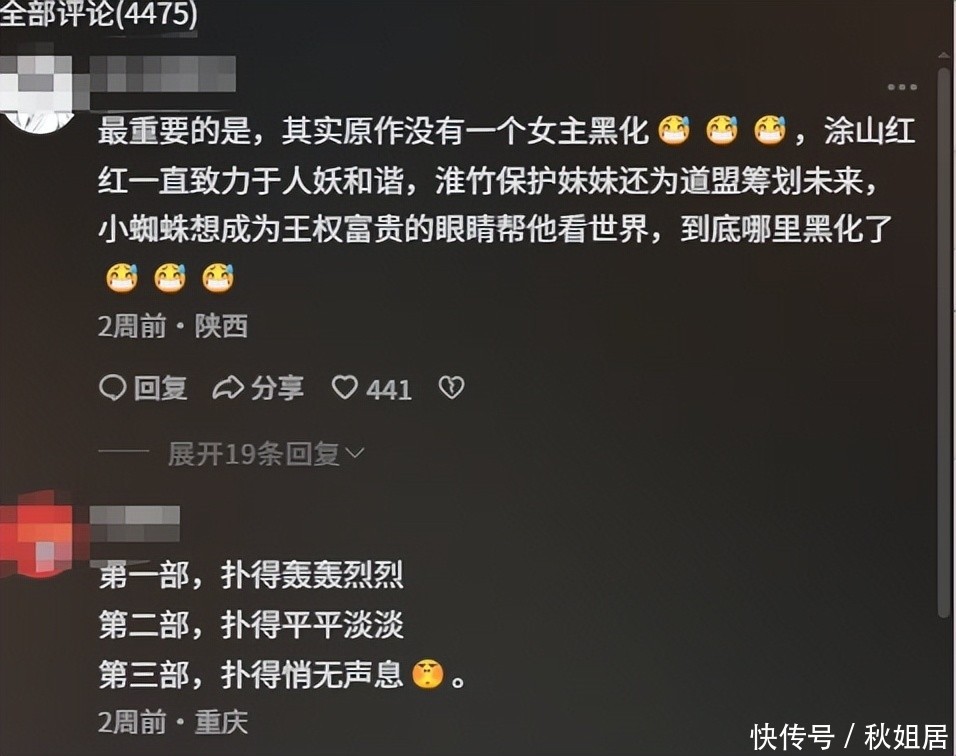956x756 pixels.
Task: Click the reply speech bubble icon
Action: coord(112,388)
